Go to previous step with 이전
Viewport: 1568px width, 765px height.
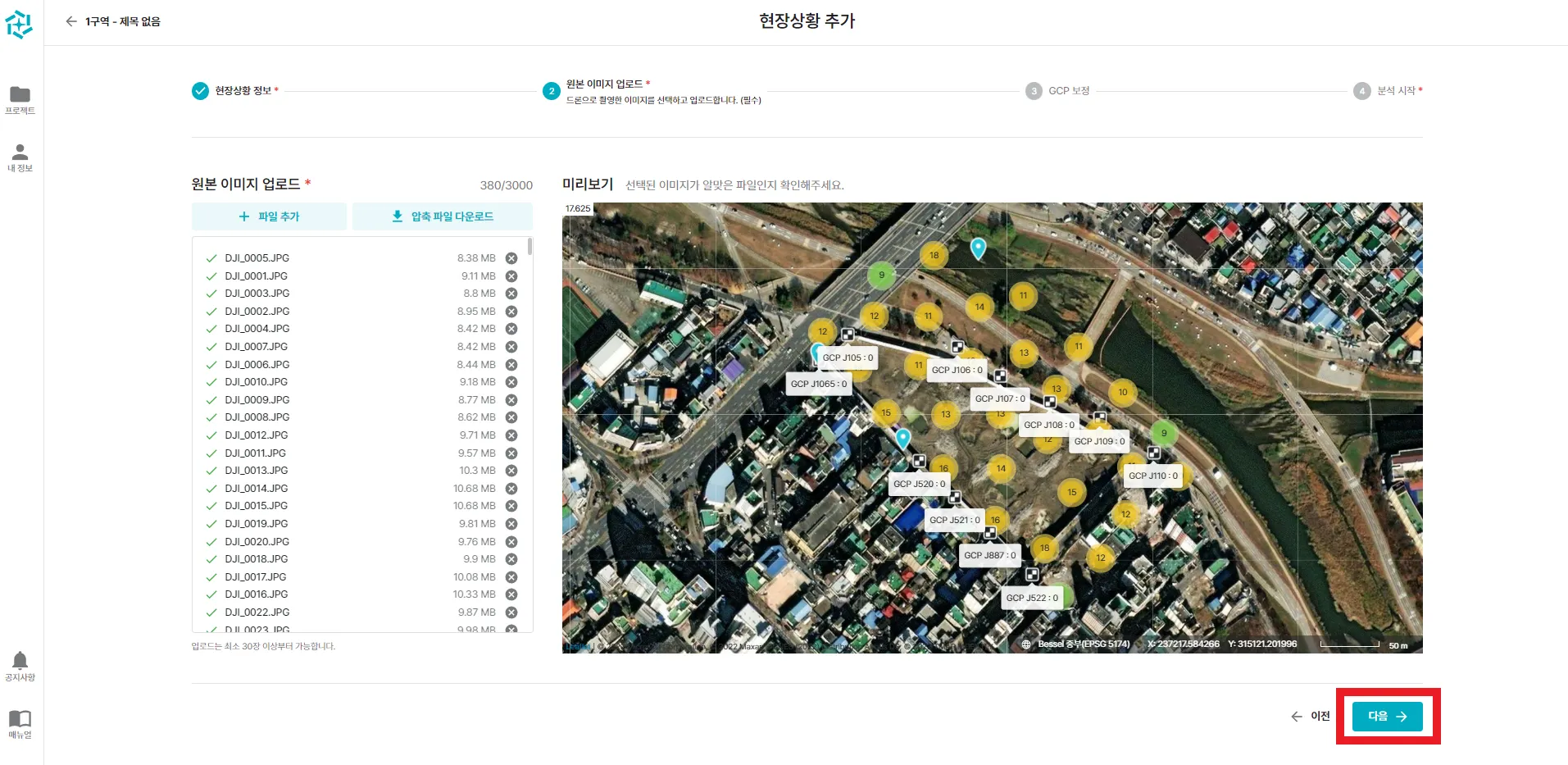(1310, 717)
